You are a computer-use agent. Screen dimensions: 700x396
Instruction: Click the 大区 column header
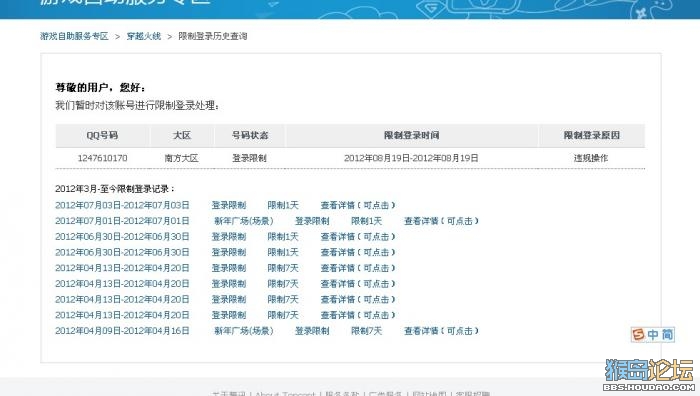[x=182, y=135]
